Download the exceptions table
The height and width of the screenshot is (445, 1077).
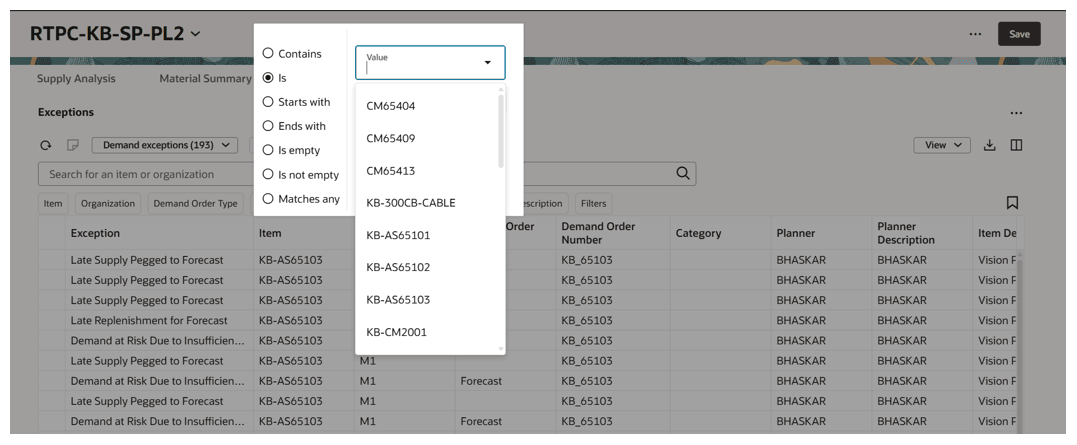coord(989,145)
